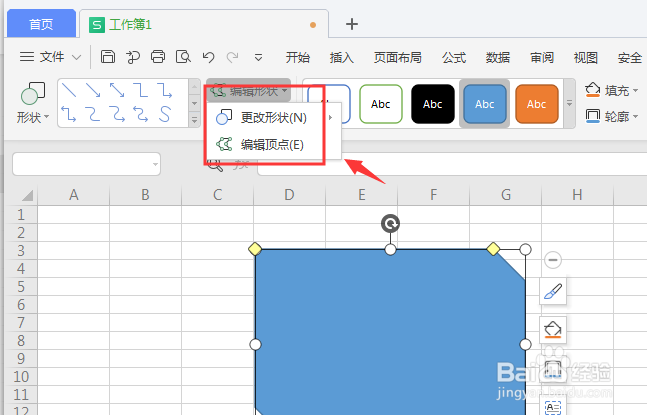Click the floating text box icon

(x=553, y=407)
